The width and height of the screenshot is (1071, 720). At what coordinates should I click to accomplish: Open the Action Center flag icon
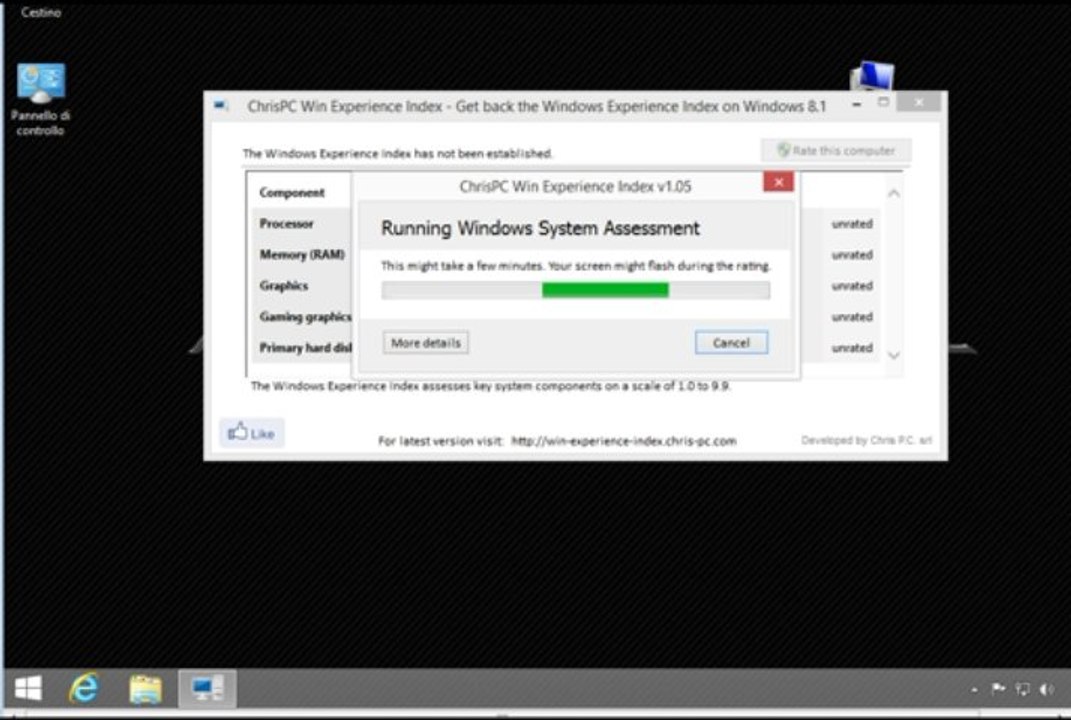(998, 689)
